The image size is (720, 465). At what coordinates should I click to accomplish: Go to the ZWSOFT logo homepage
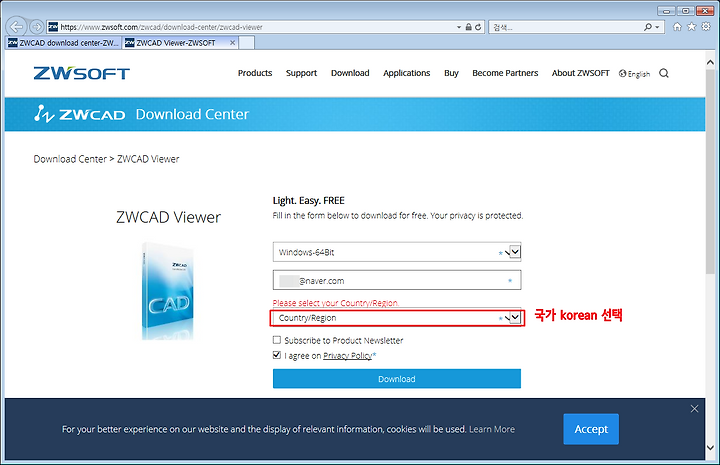coord(82,73)
